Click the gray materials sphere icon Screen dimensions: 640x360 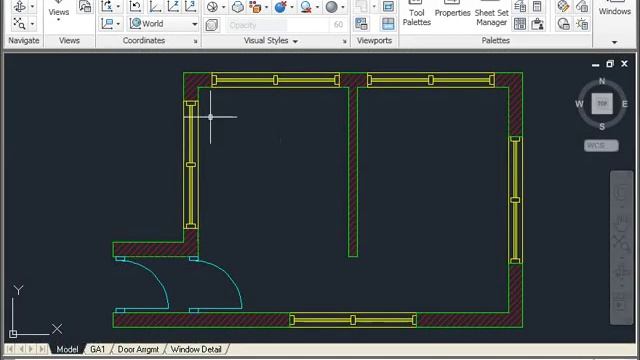pyautogui.click(x=332, y=7)
